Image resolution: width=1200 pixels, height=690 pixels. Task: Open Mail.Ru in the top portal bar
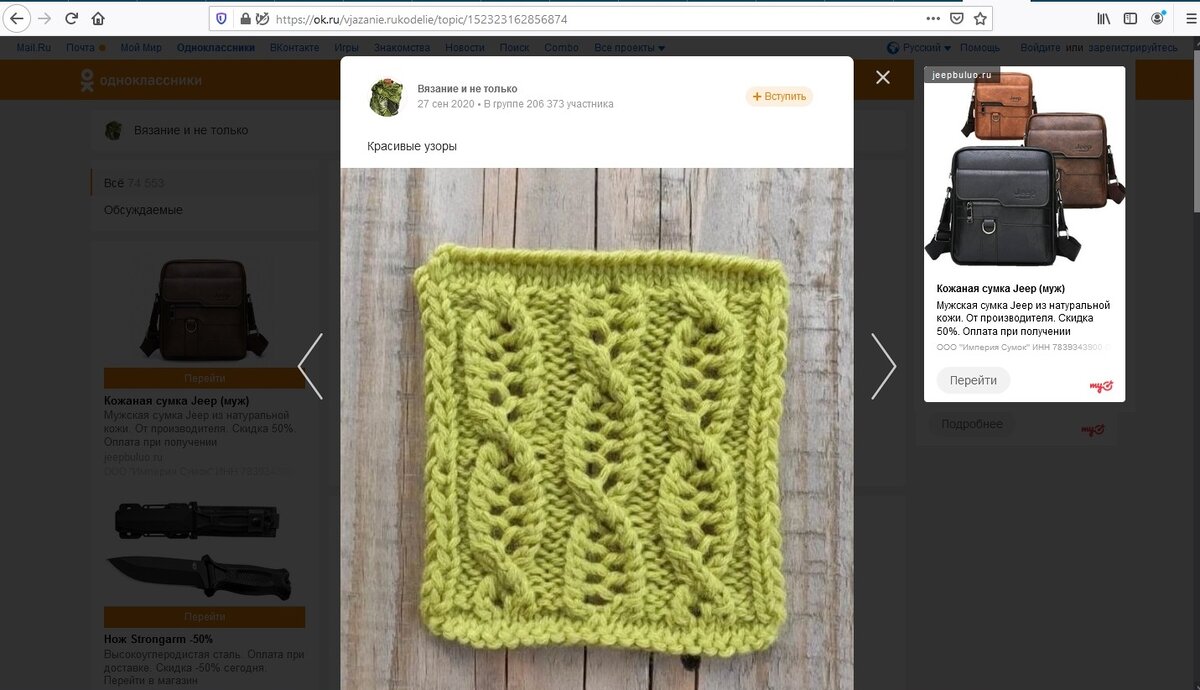coord(33,47)
